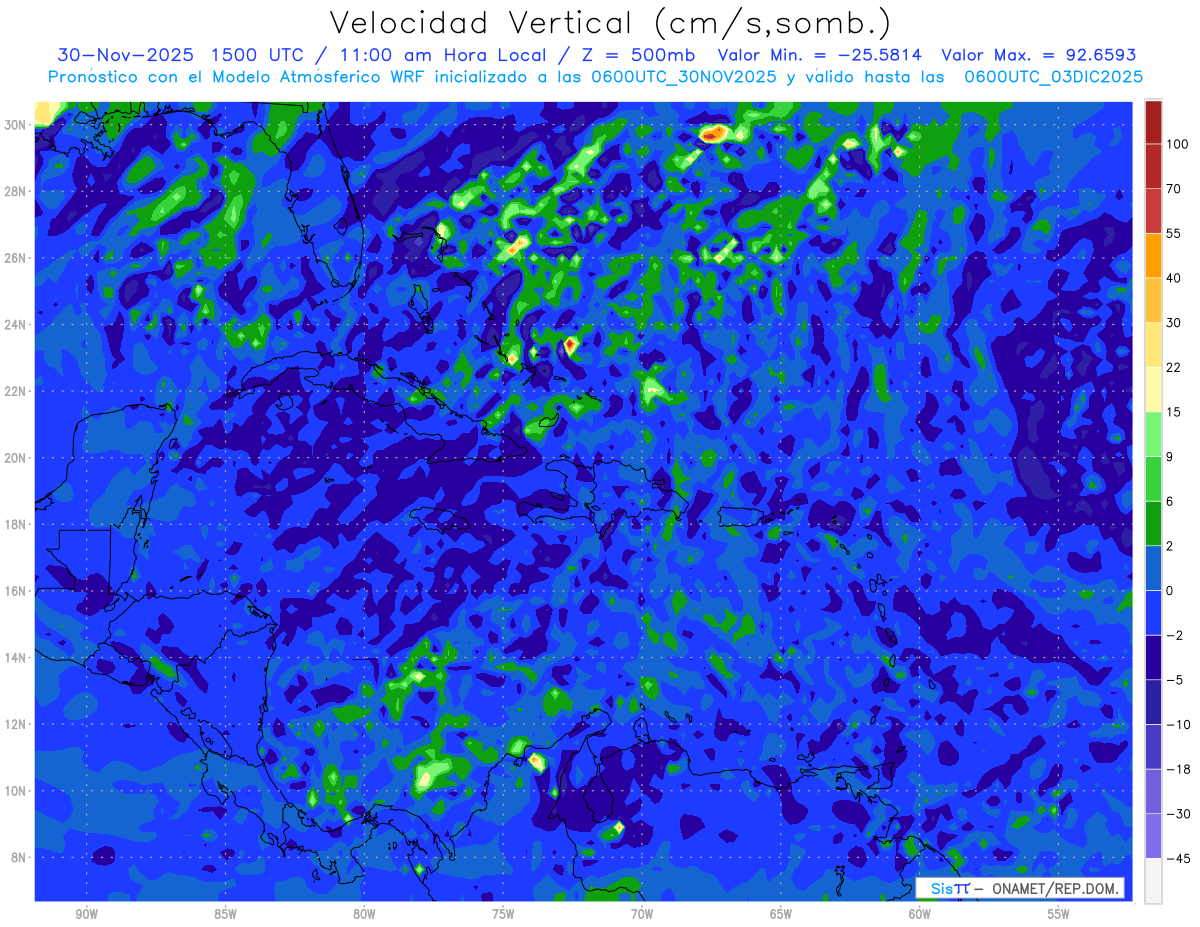Click the pale yellow colorbar segment between 22 and 15
The width and height of the screenshot is (1200, 927).
pyautogui.click(x=1153, y=390)
